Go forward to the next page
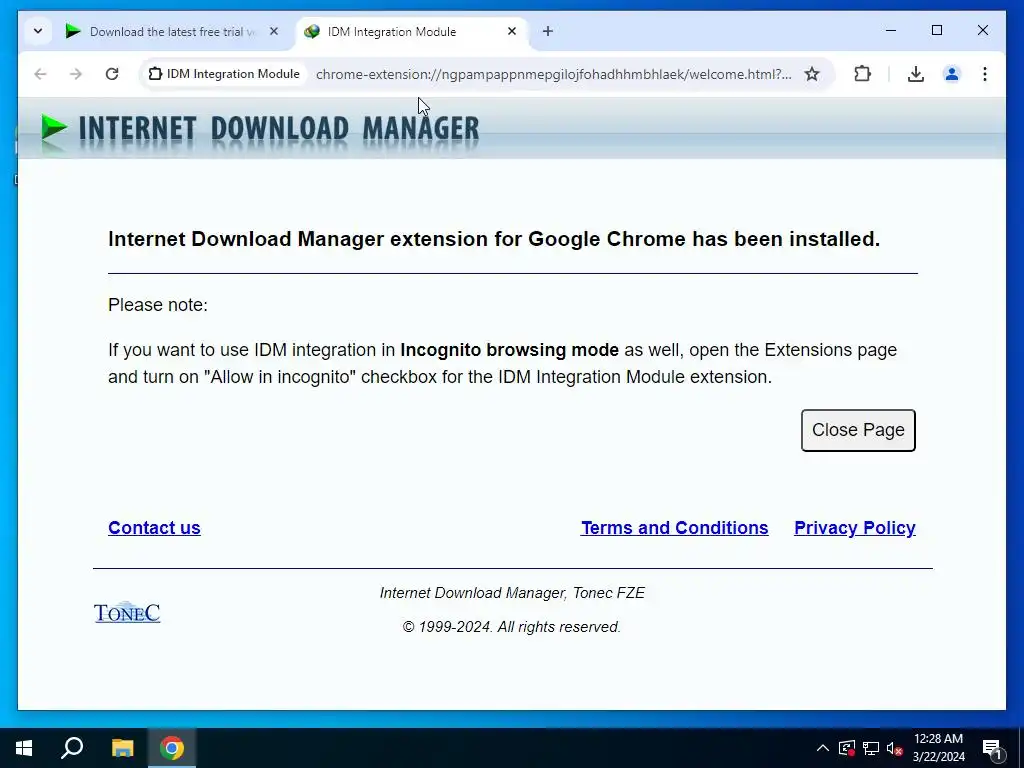The height and width of the screenshot is (768, 1024). pyautogui.click(x=76, y=74)
